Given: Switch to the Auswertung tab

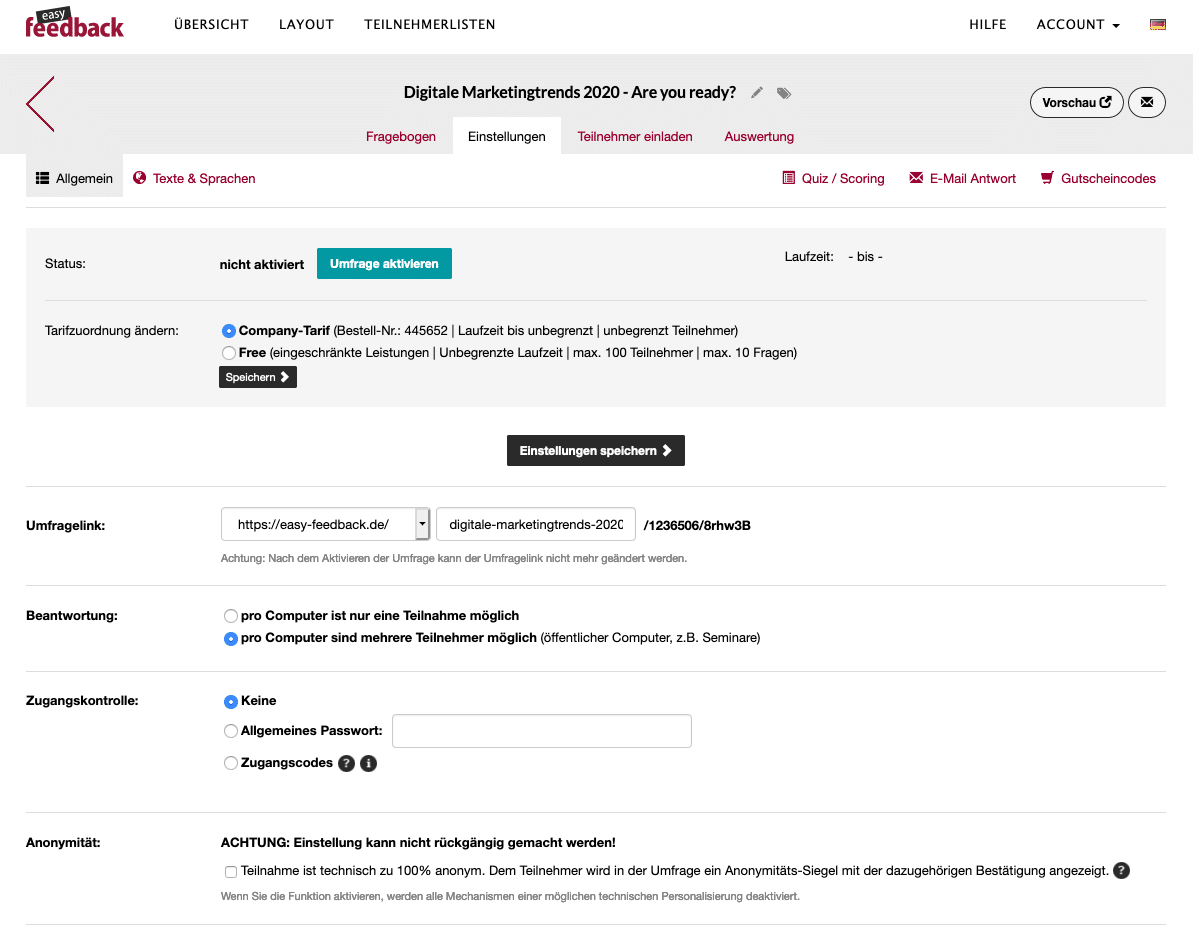Looking at the screenshot, I should tap(759, 136).
